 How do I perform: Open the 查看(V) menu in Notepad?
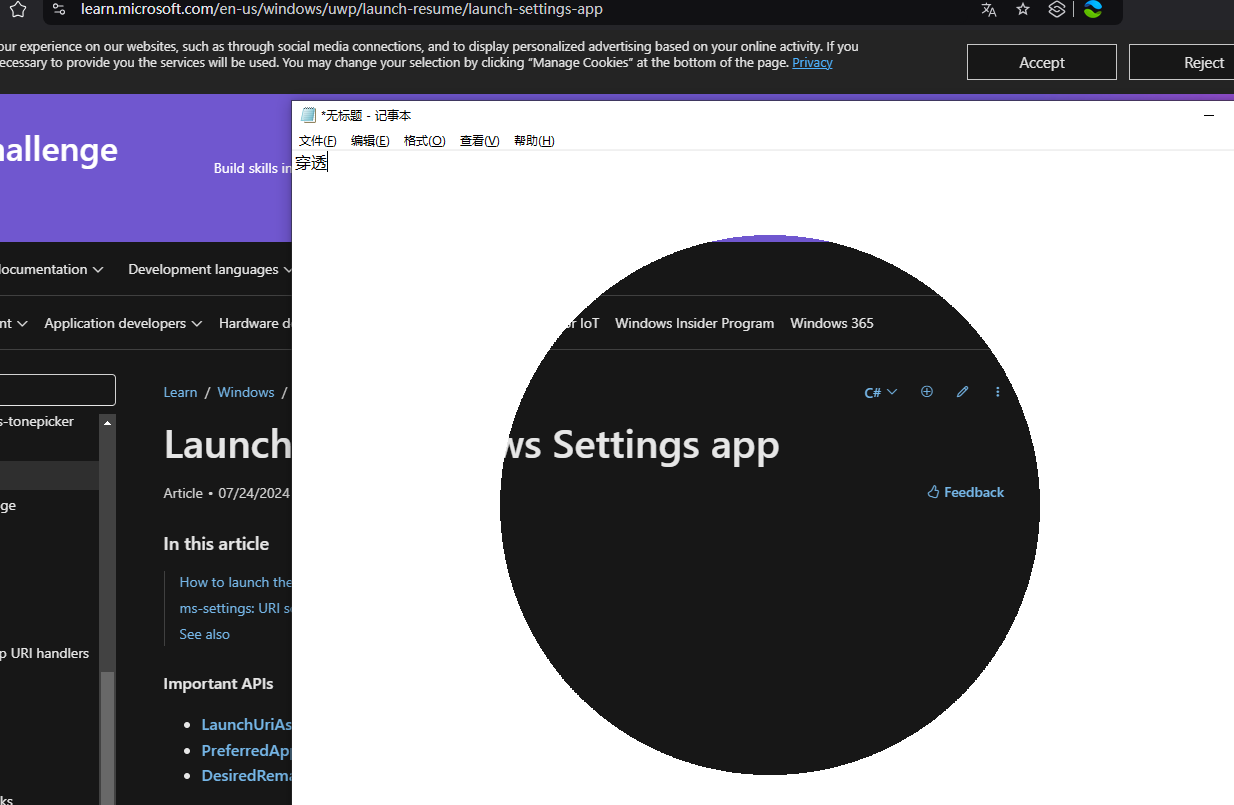479,141
